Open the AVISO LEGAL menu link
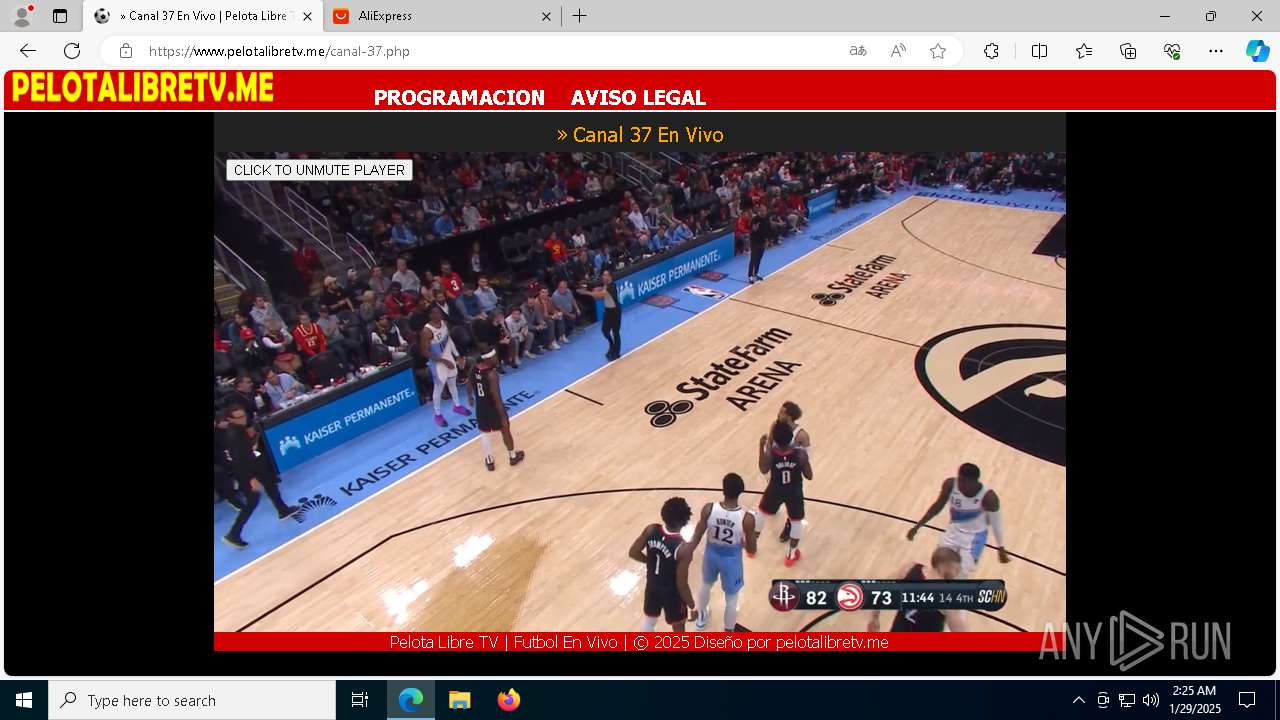The width and height of the screenshot is (1280, 720). pyautogui.click(x=638, y=98)
